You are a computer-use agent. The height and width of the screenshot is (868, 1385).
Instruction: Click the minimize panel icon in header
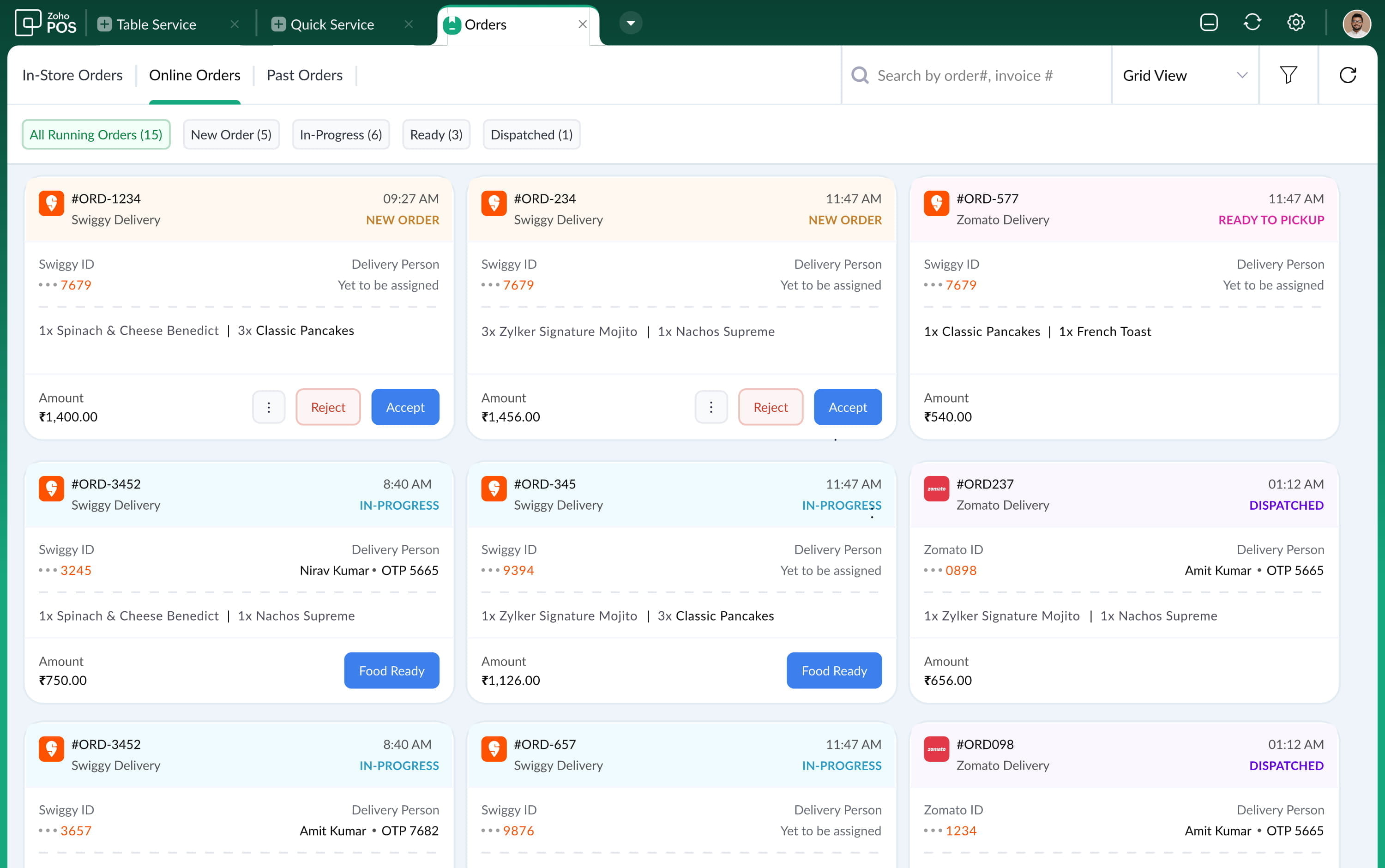(1209, 22)
